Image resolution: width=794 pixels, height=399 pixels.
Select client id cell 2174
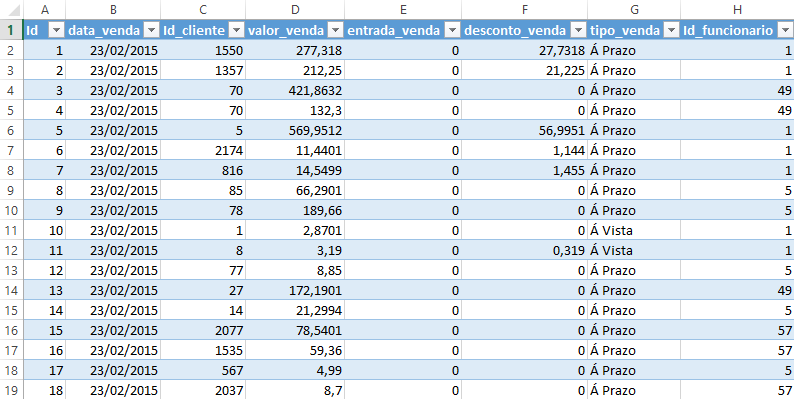(203, 150)
